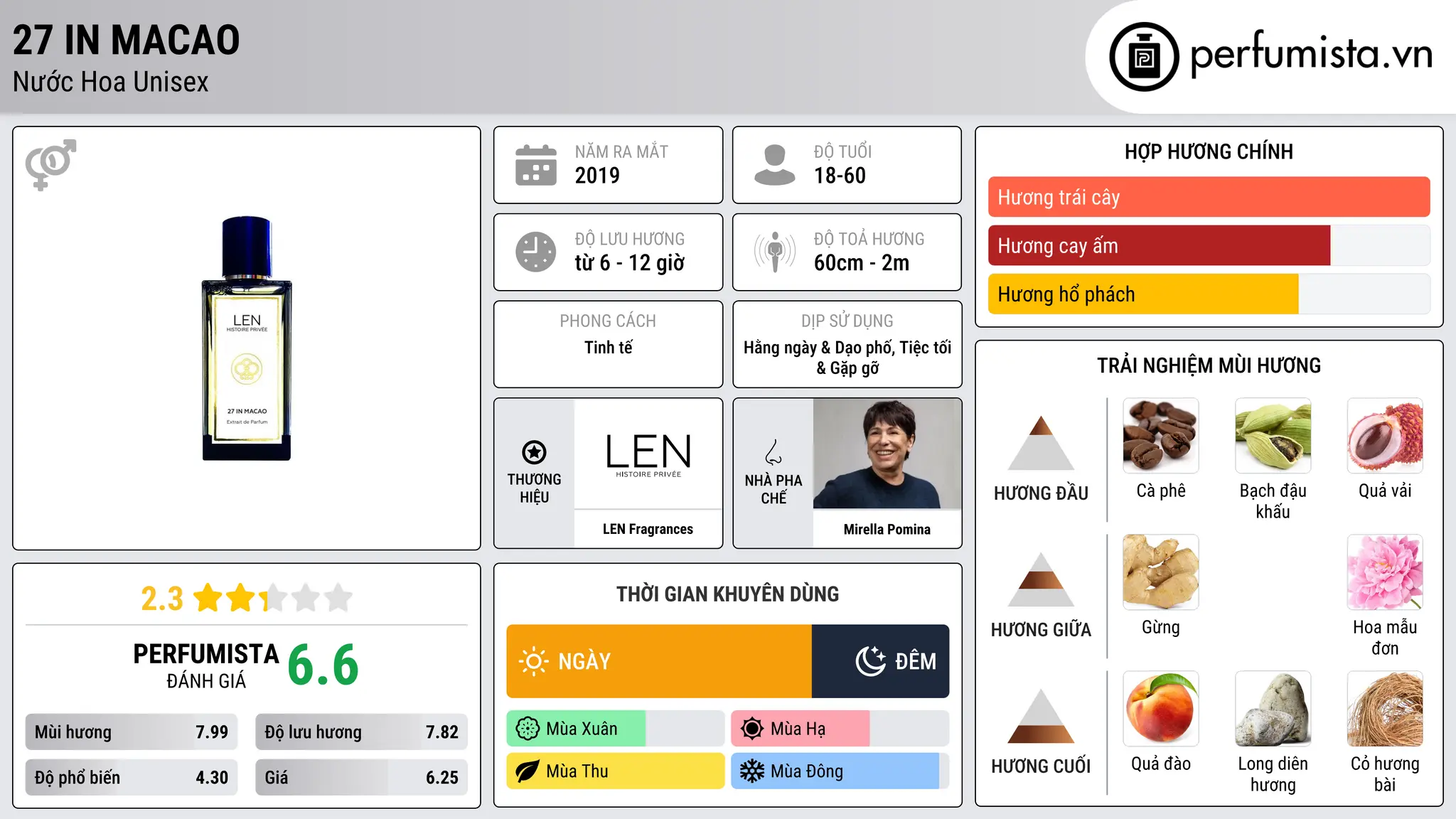Viewport: 1456px width, 819px height.
Task: Click the 27 IN MACAO title
Action: tap(127, 40)
